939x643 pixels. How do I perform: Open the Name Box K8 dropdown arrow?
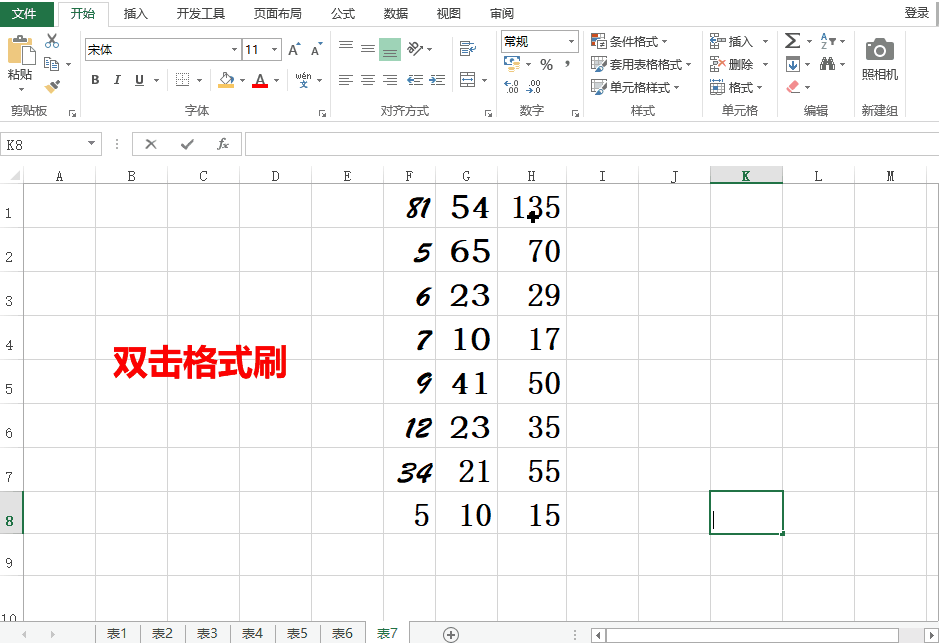click(x=92, y=144)
